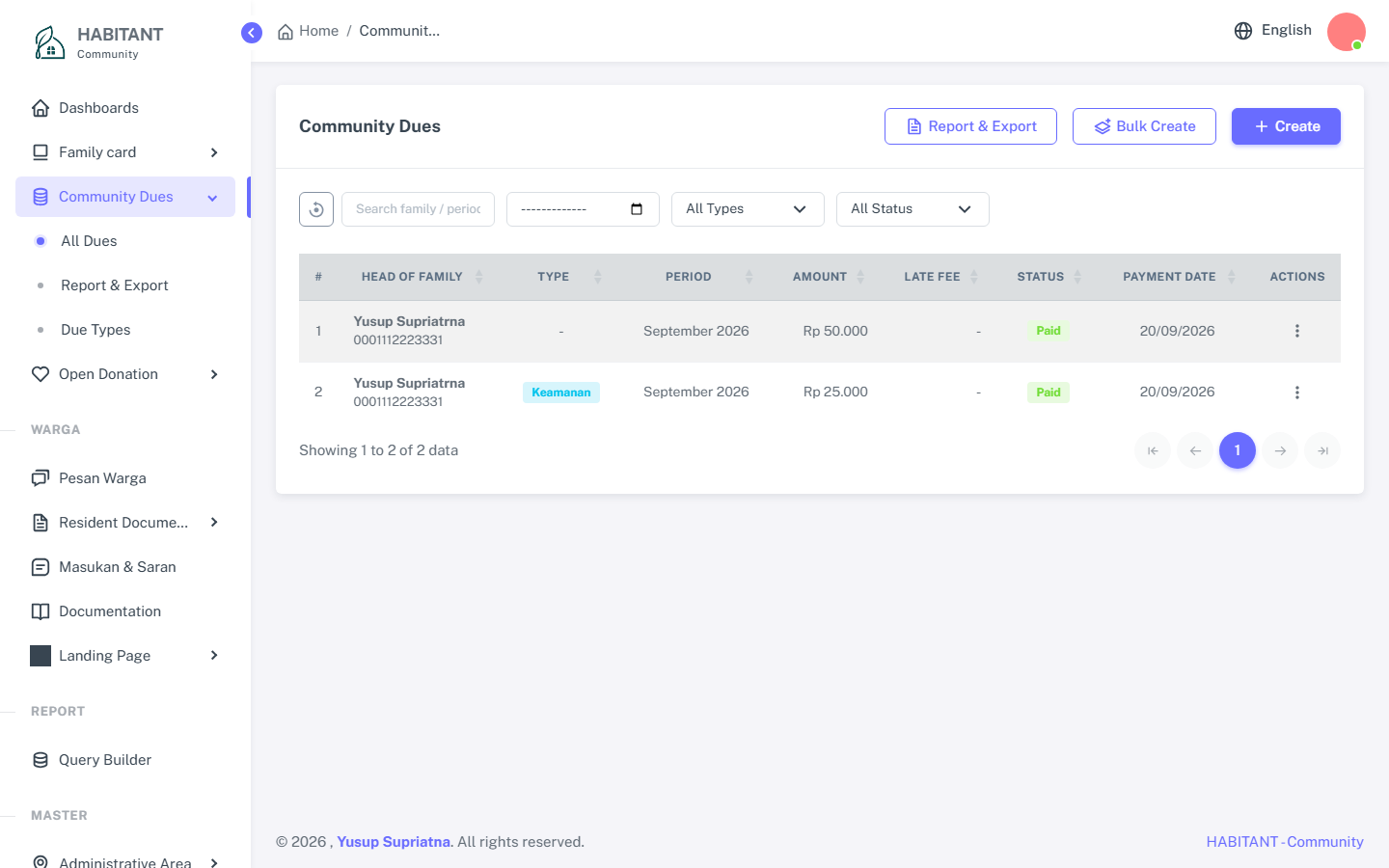Open Masukan & Saran in the sidebar
This screenshot has width=1389, height=868.
pyautogui.click(x=125, y=567)
